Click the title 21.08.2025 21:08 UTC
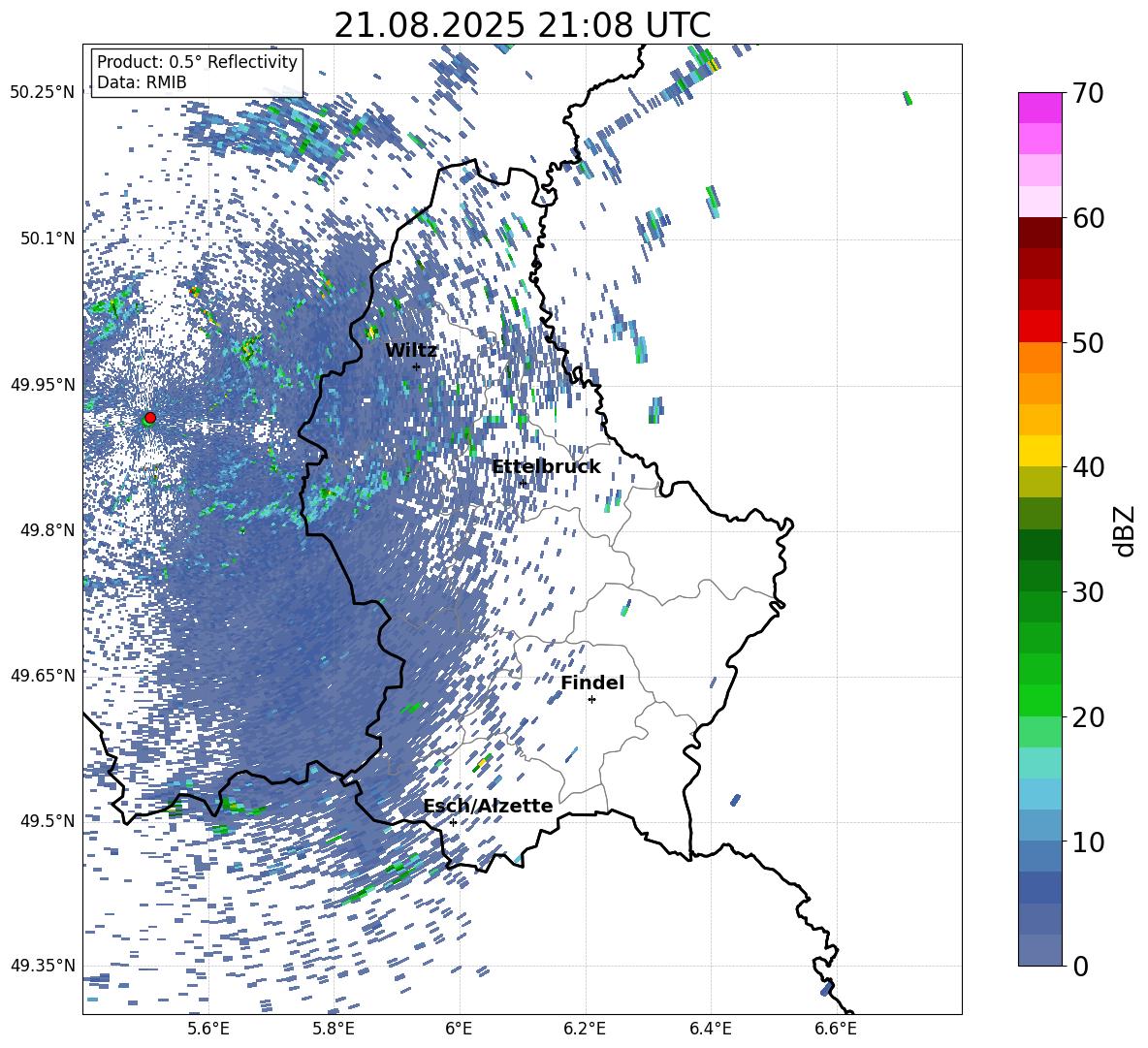This screenshot has width=1148, height=1048. (523, 25)
